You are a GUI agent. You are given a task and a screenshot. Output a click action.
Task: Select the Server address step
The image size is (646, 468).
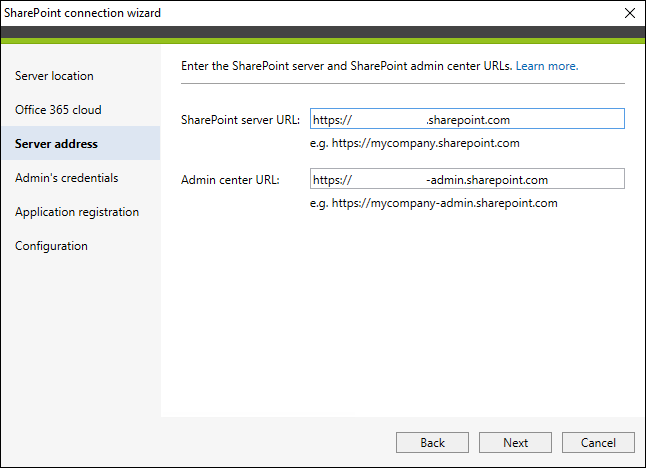[81, 143]
